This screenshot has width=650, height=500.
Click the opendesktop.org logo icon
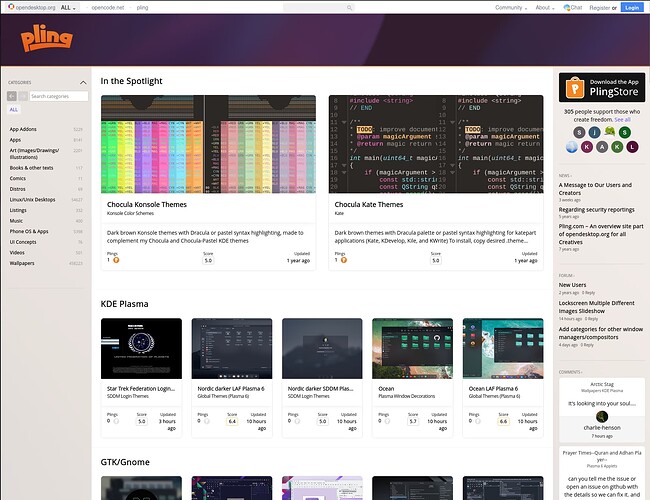(11, 7)
